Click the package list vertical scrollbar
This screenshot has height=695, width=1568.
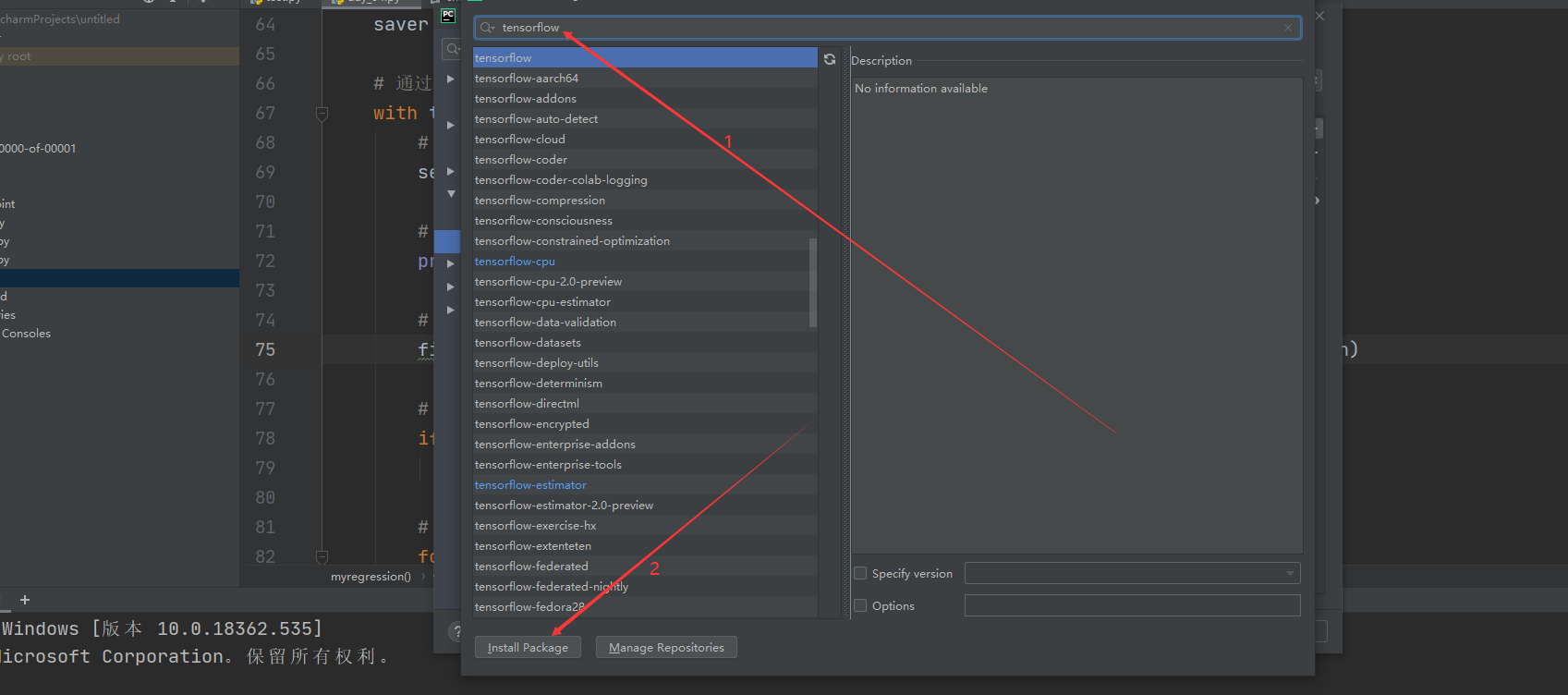[x=813, y=283]
